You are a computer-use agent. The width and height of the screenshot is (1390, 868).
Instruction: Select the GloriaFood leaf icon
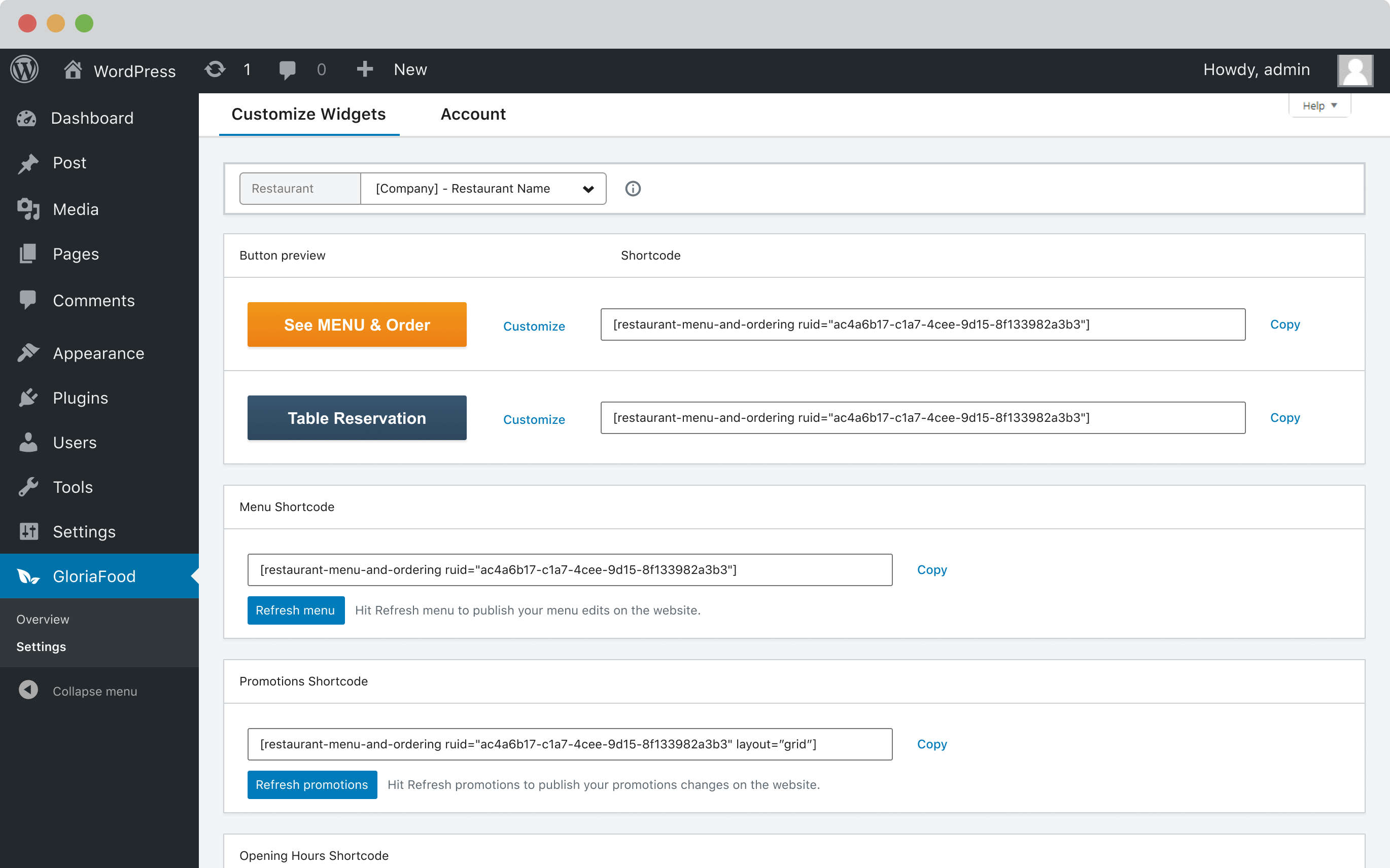coord(27,576)
